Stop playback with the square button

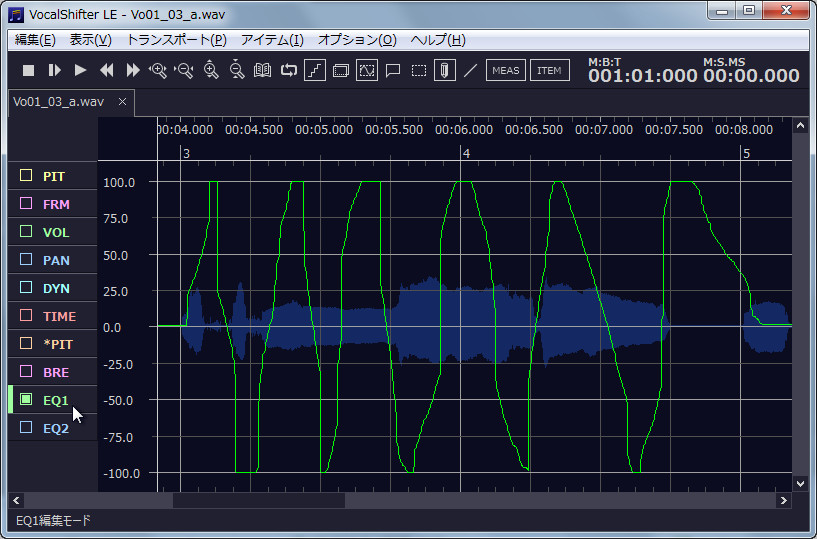point(29,70)
